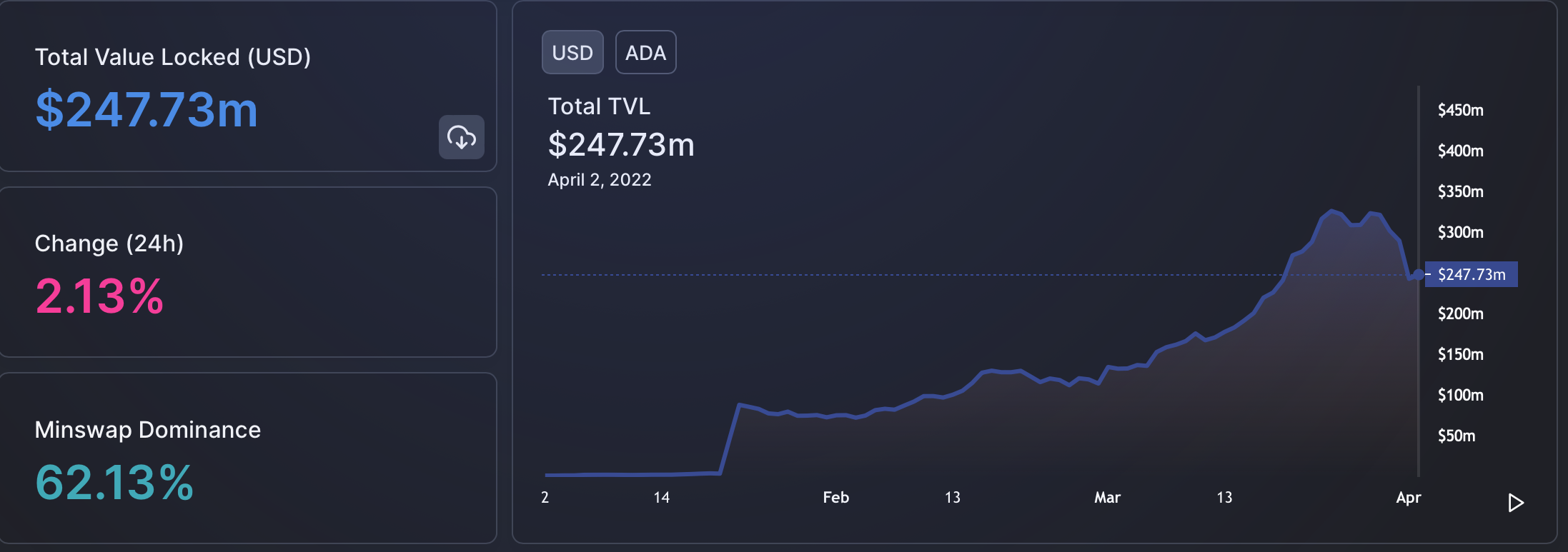
Task: Select the 2.13% change value
Action: pyautogui.click(x=99, y=295)
